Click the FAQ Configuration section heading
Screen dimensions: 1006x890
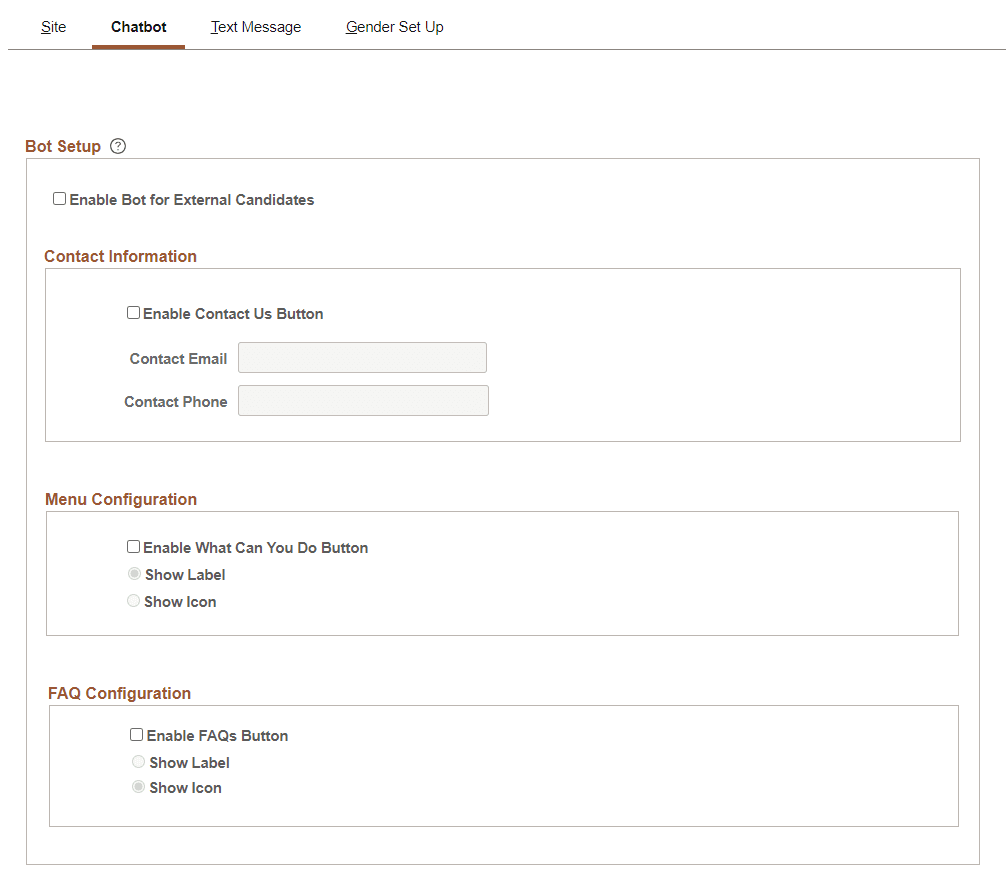point(117,693)
